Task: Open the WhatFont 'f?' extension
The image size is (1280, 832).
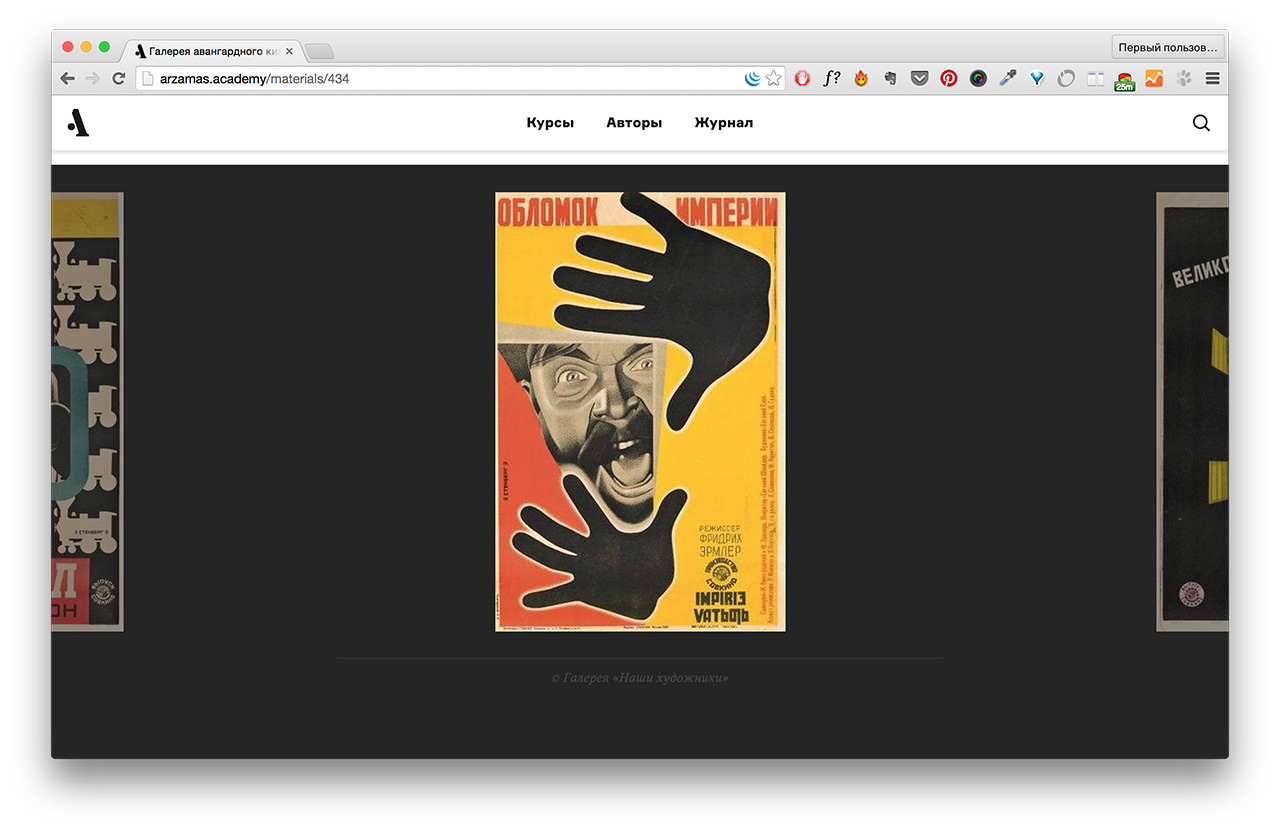Action: (x=831, y=78)
